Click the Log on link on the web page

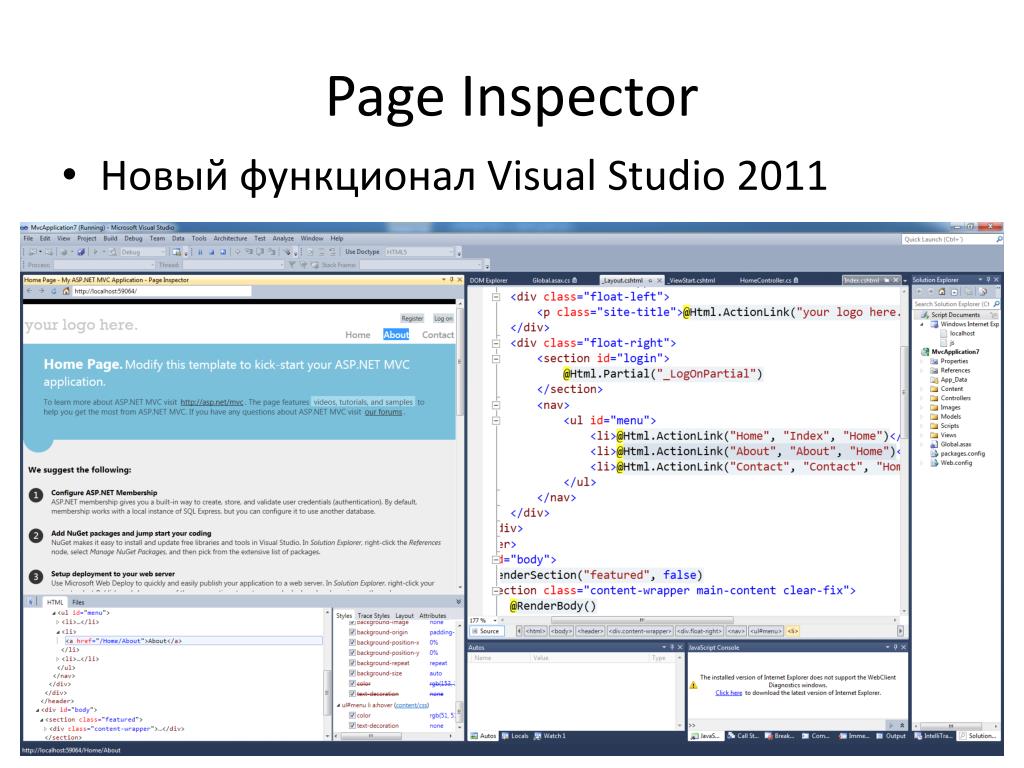pyautogui.click(x=443, y=319)
